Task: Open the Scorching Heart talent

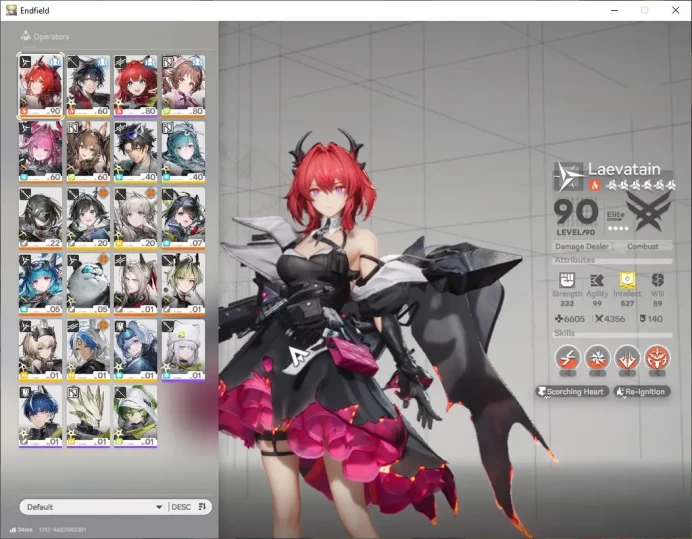Action: pos(572,392)
